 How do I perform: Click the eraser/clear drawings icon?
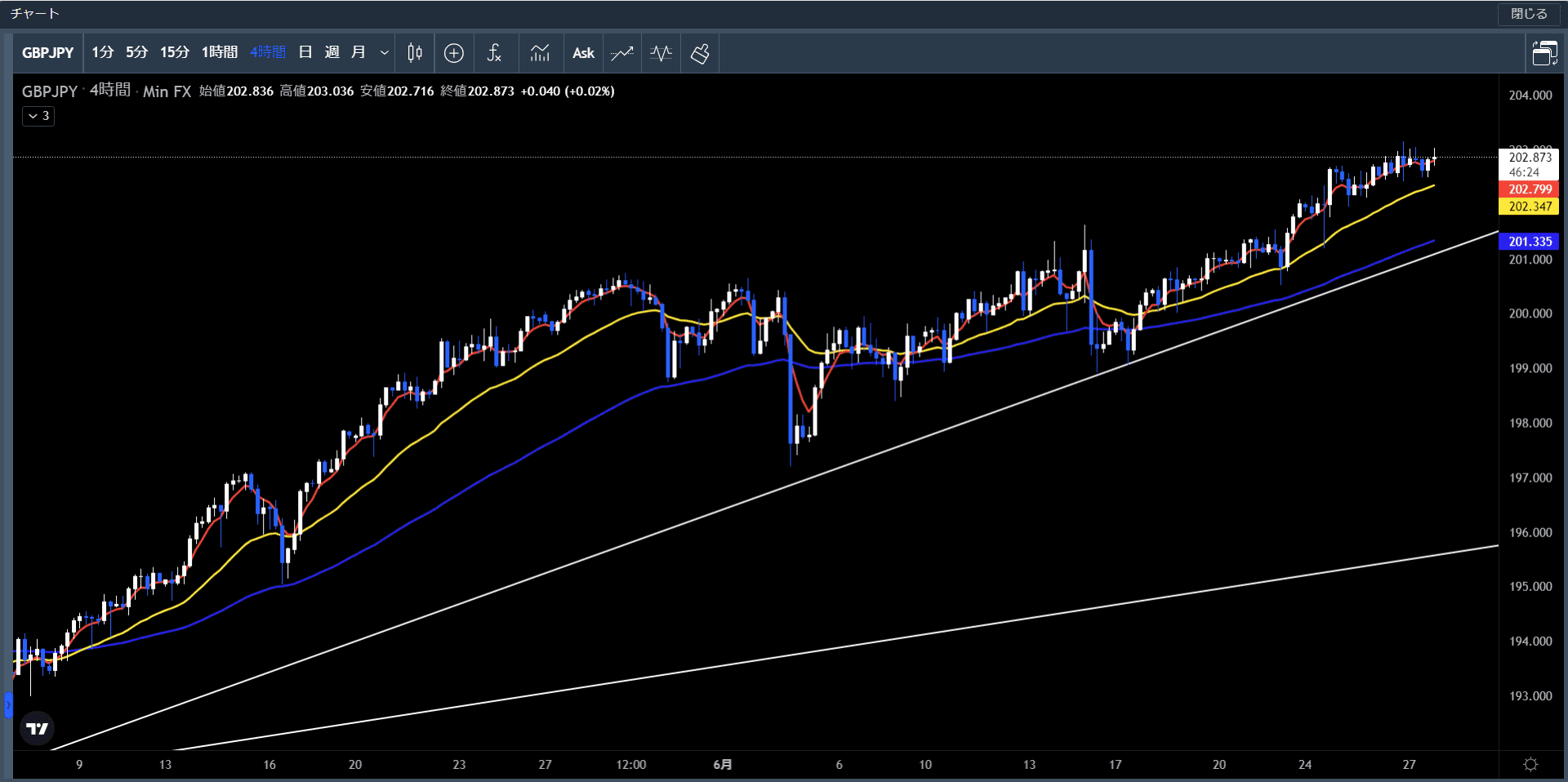tap(700, 53)
